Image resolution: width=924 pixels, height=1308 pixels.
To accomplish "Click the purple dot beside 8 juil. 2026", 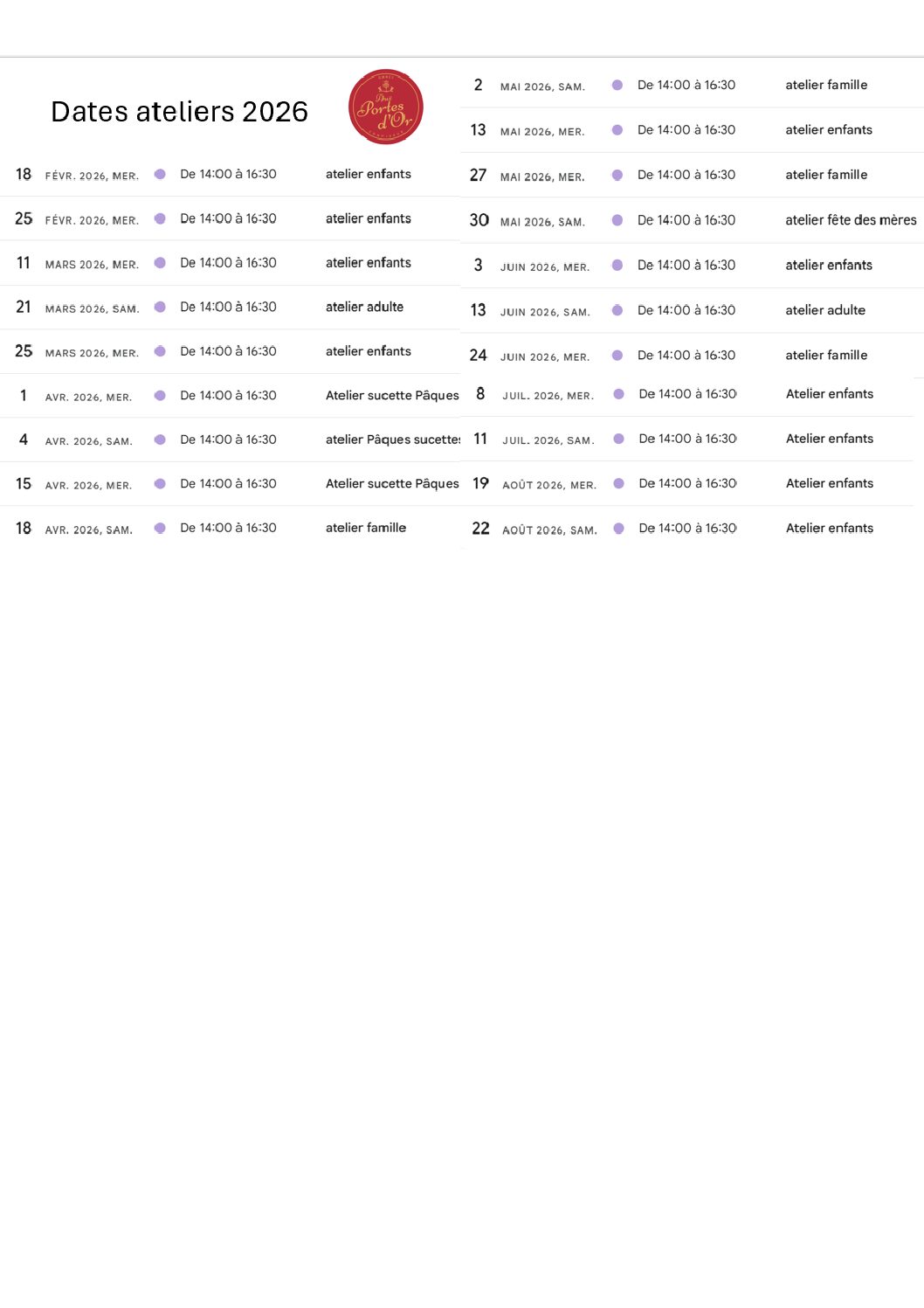I will click(618, 394).
